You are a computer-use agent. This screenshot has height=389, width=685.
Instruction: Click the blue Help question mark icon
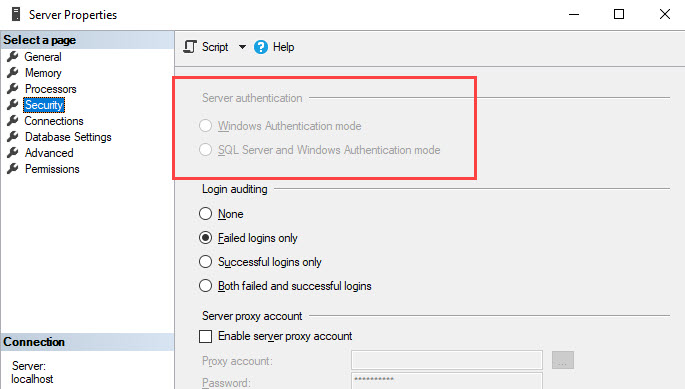pos(261,47)
